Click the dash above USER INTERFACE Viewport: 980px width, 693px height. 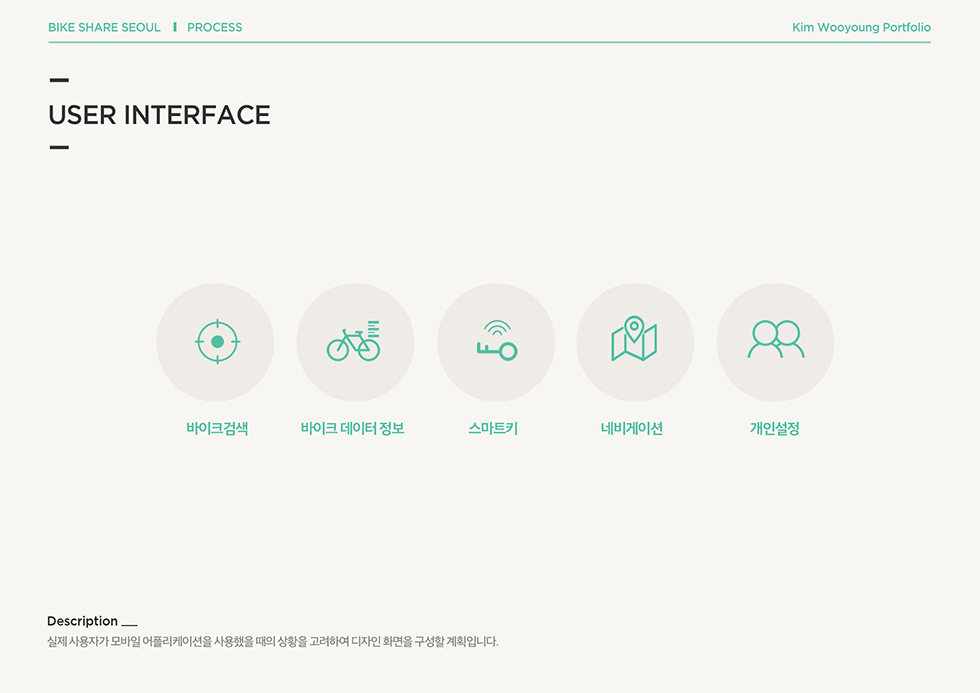59,80
